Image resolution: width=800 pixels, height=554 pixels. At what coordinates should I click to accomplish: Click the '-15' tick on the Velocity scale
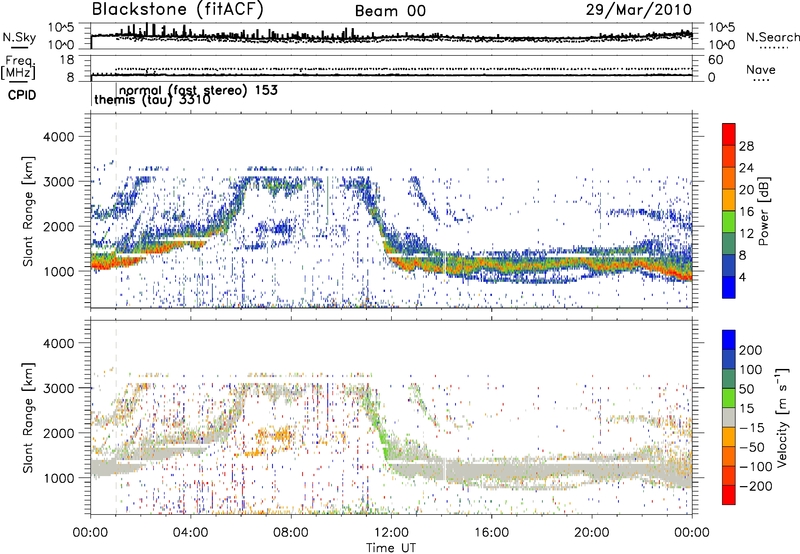[x=752, y=427]
